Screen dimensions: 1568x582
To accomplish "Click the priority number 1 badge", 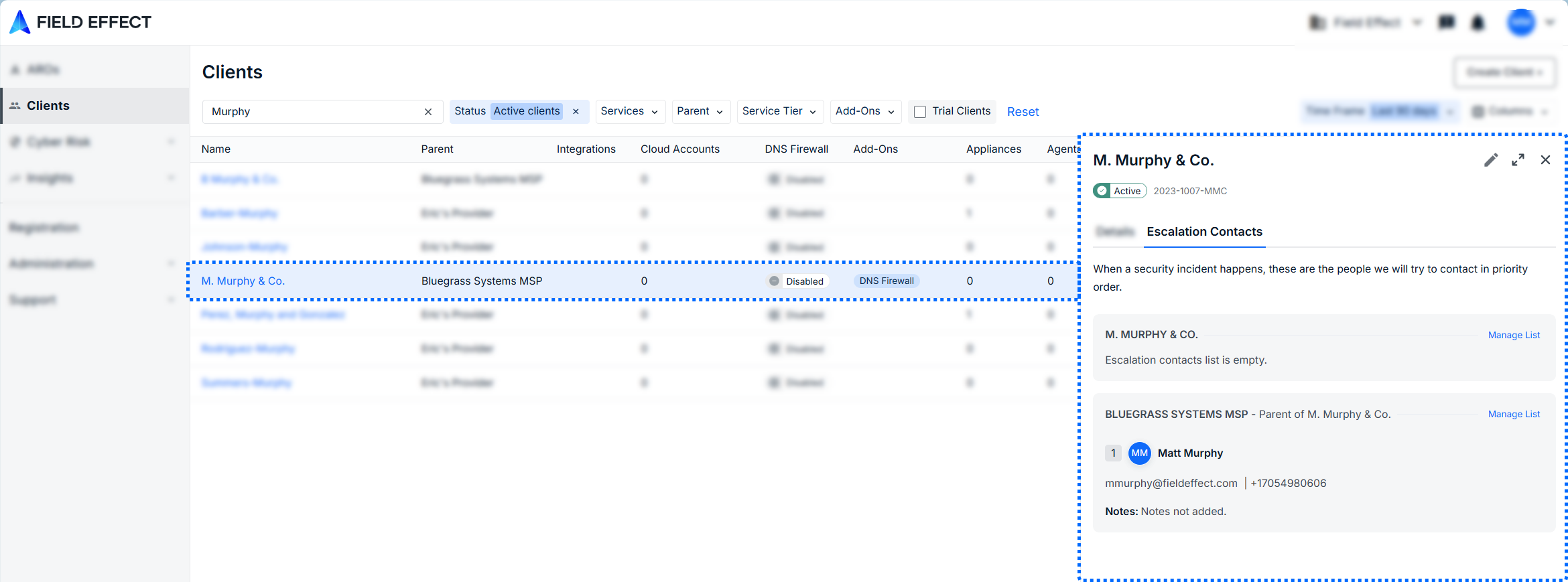I will click(x=1113, y=453).
